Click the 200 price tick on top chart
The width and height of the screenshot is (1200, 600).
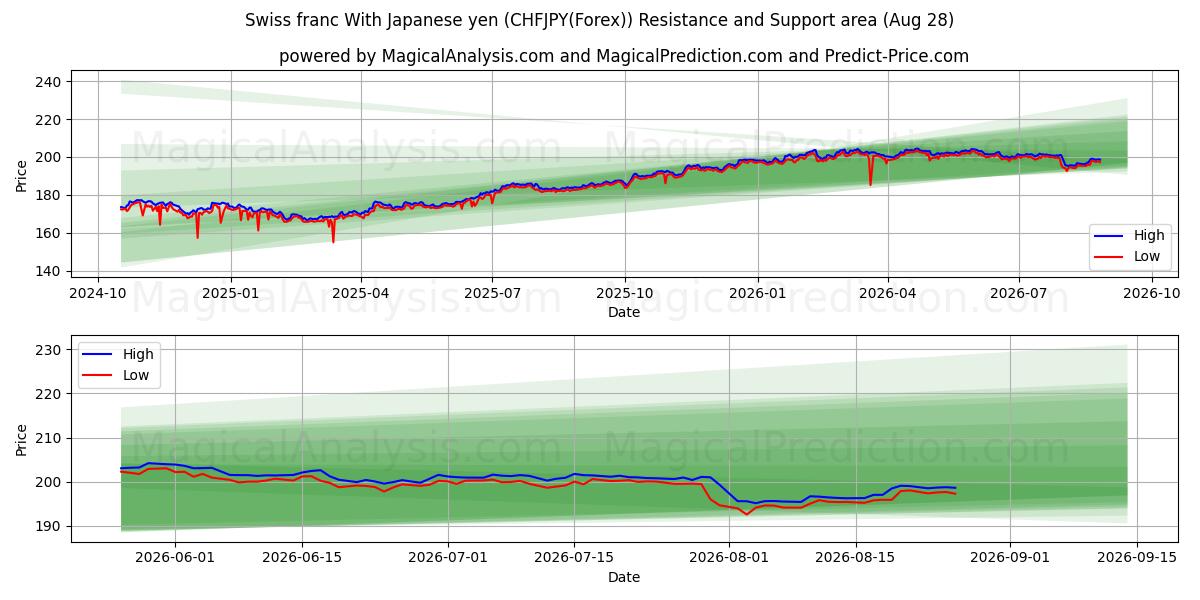tap(50, 158)
